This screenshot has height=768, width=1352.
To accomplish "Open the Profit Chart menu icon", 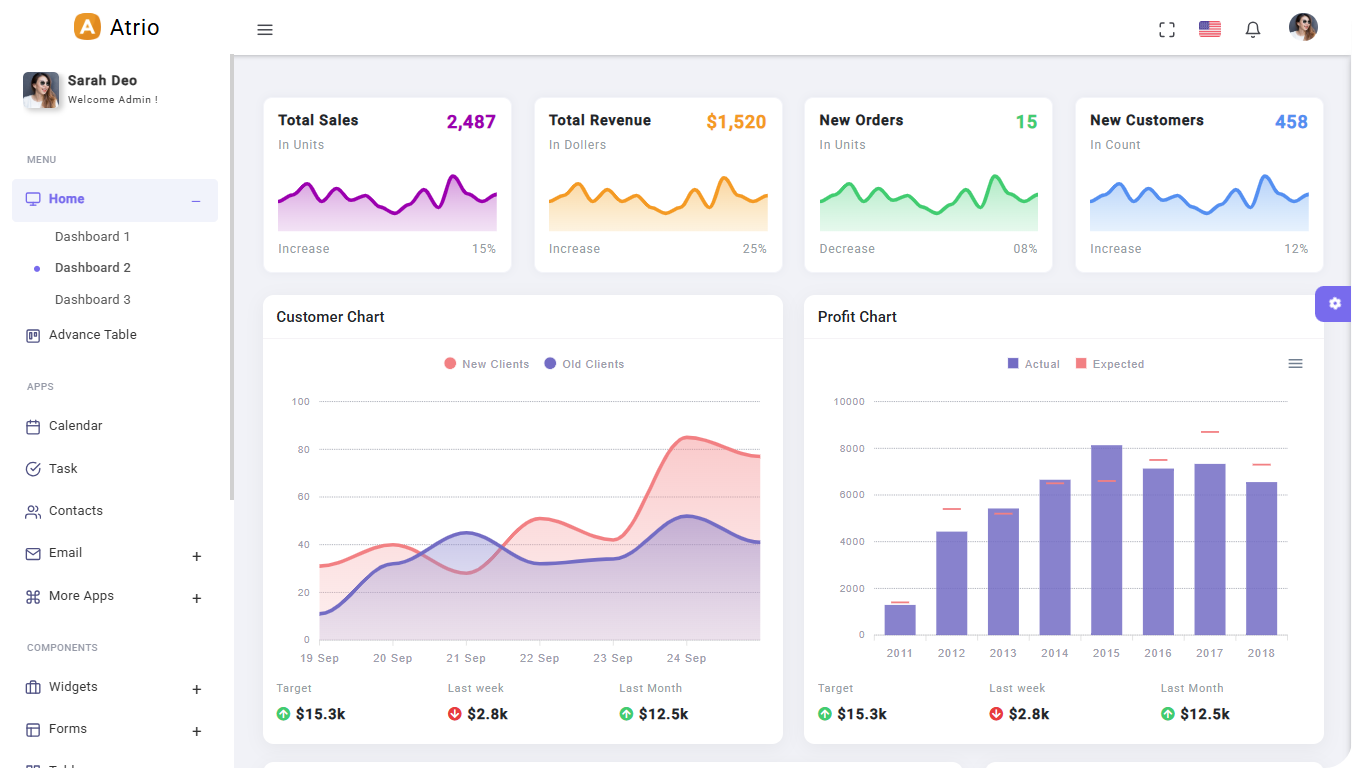I will click(1295, 364).
